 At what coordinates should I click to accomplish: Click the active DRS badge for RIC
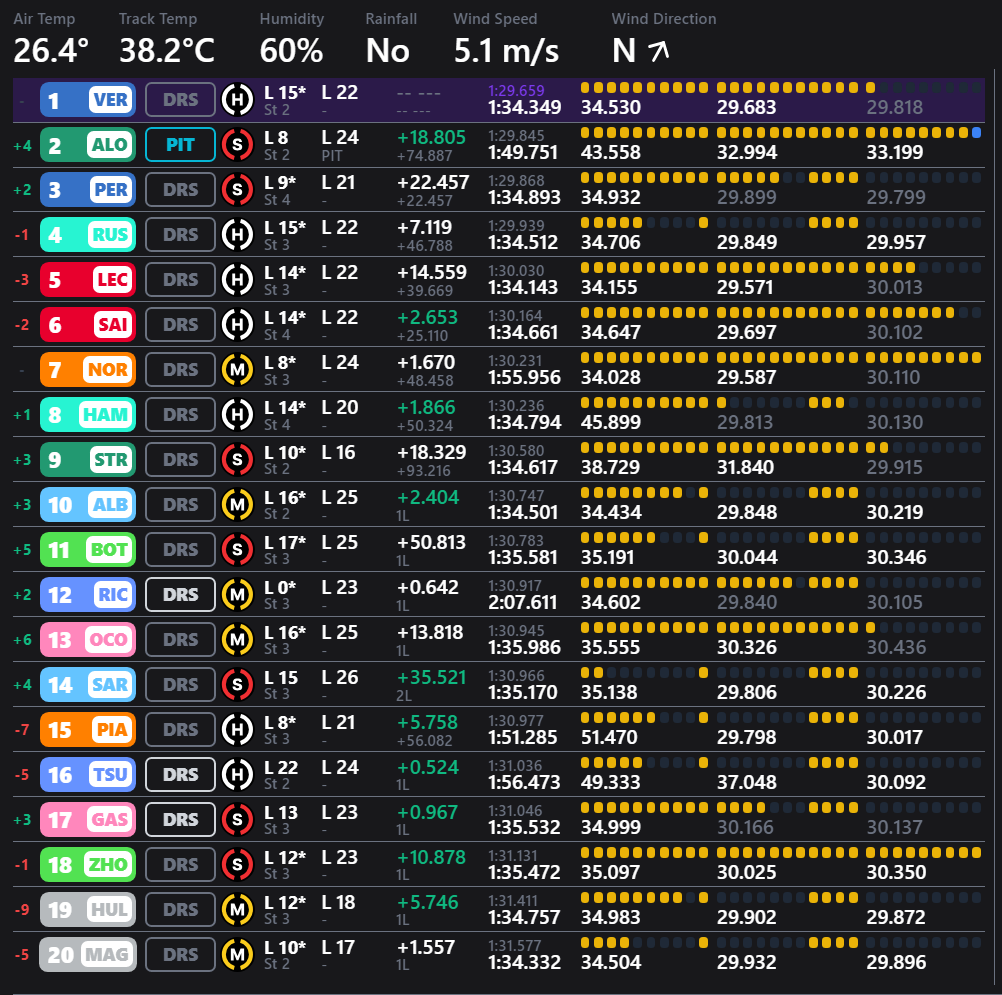pyautogui.click(x=180, y=594)
